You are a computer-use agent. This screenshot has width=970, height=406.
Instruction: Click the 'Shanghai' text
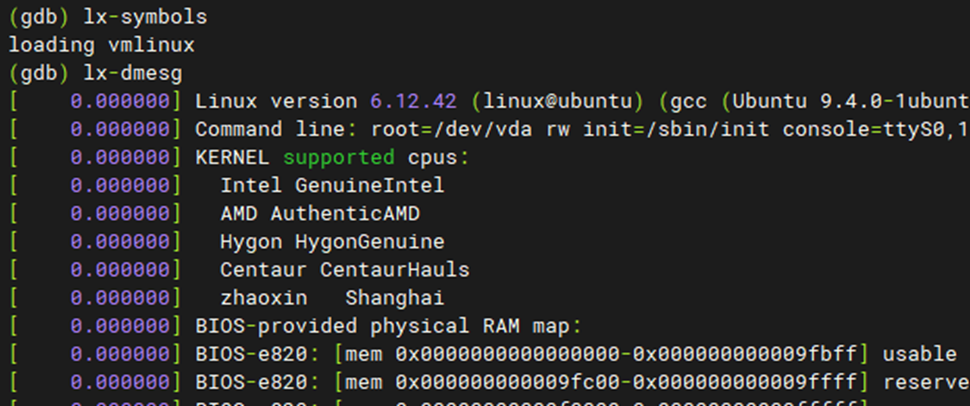point(395,298)
